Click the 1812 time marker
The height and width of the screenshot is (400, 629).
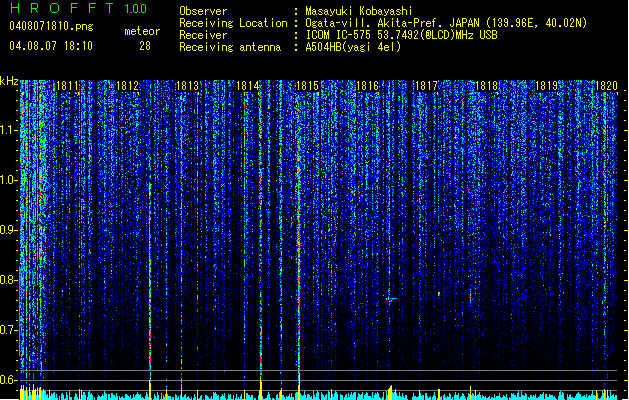click(128, 86)
